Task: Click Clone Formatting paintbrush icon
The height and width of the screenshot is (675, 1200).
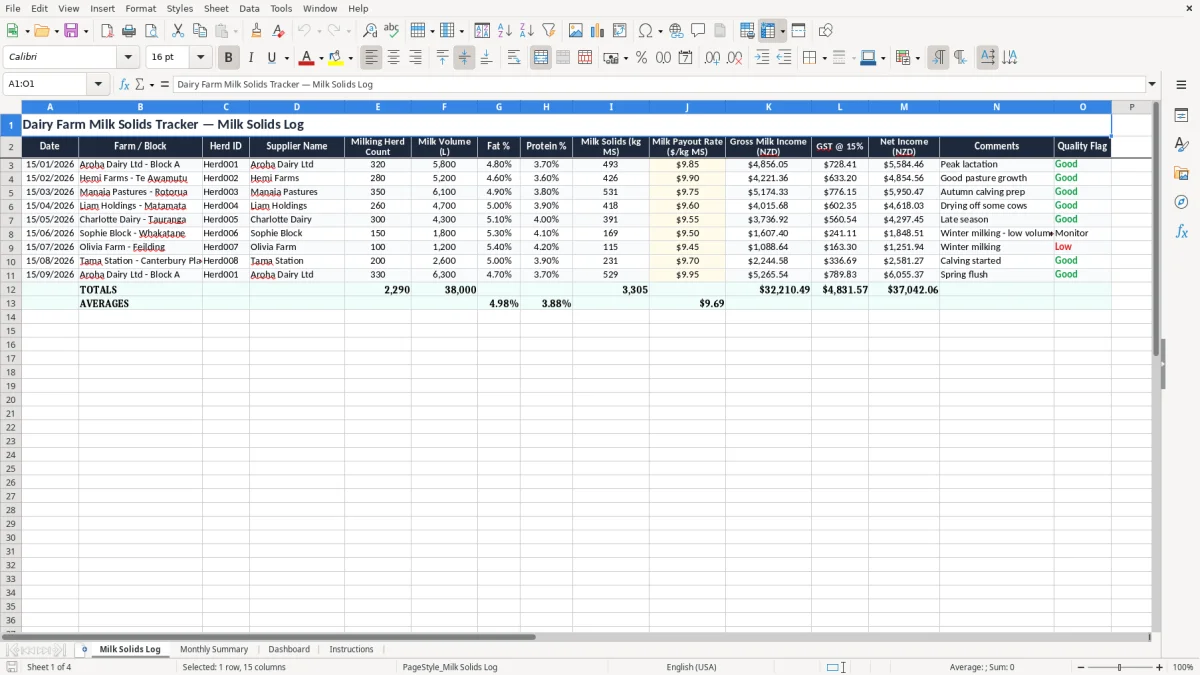Action: (x=256, y=31)
